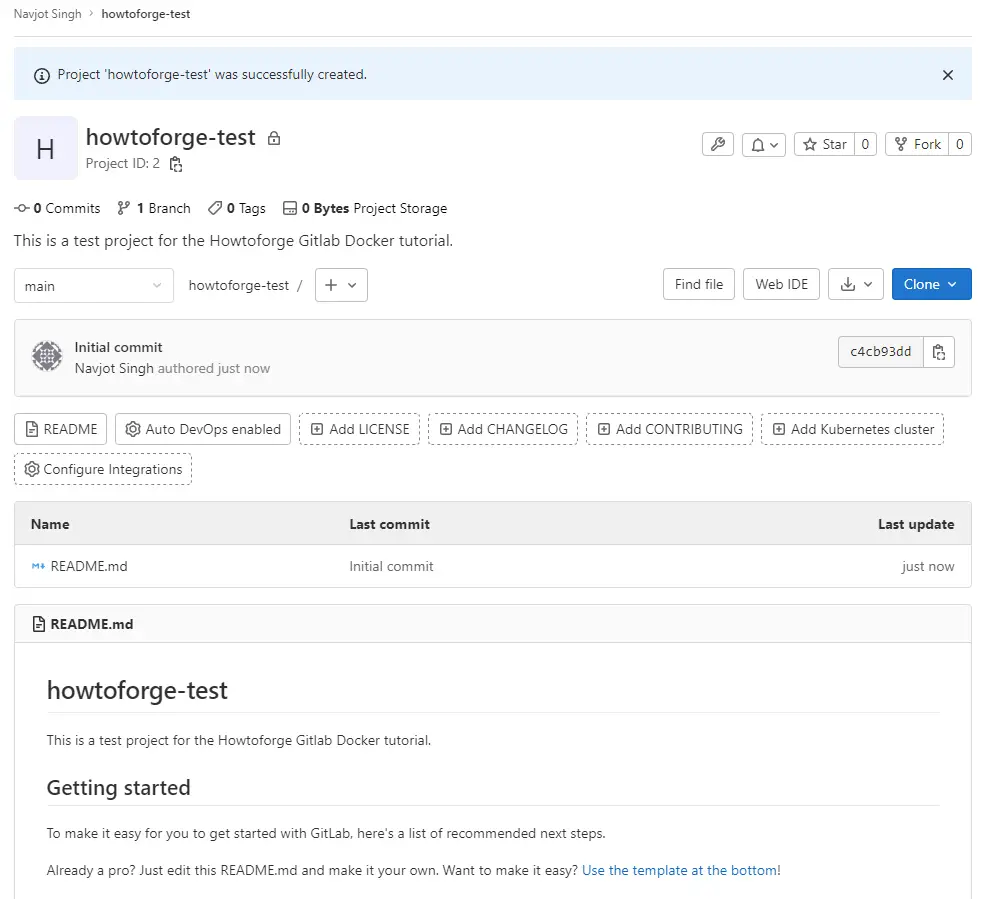This screenshot has height=899, width=984.
Task: Click commit SHA c4cb93dd
Action: pyautogui.click(x=880, y=352)
